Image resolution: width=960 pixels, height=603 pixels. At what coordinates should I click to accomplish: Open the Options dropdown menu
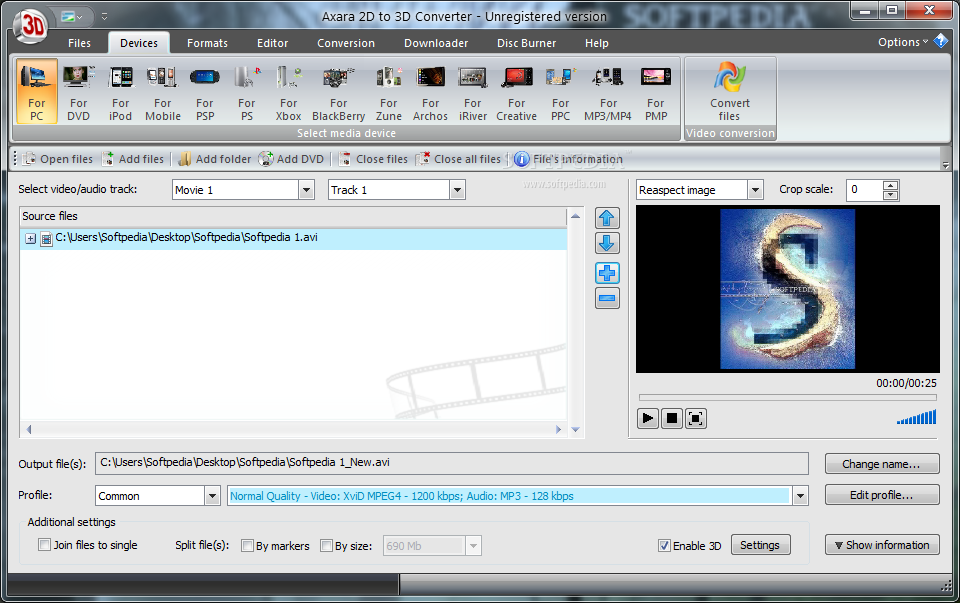tap(903, 42)
